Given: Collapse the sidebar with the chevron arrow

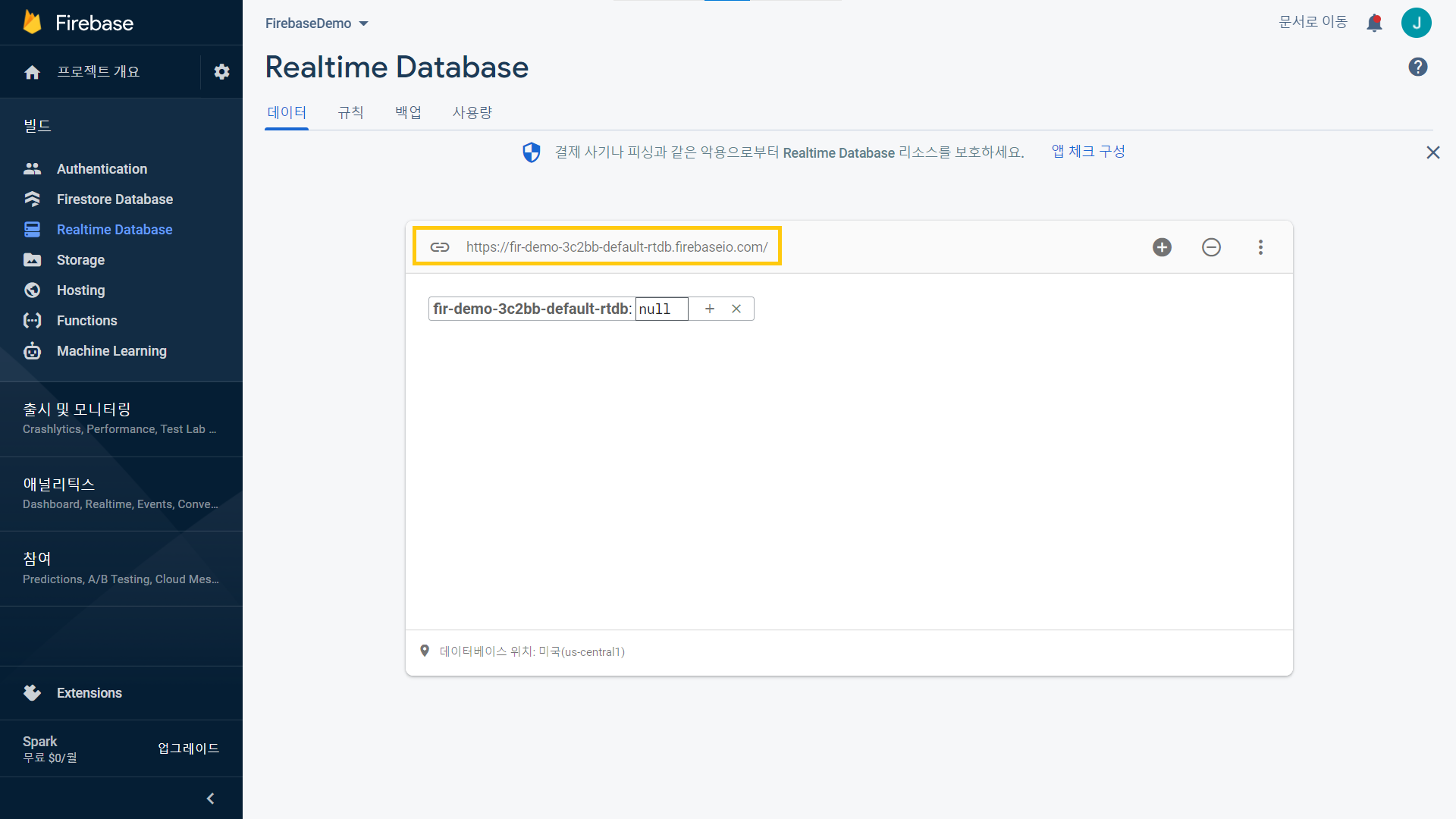Looking at the screenshot, I should [210, 799].
